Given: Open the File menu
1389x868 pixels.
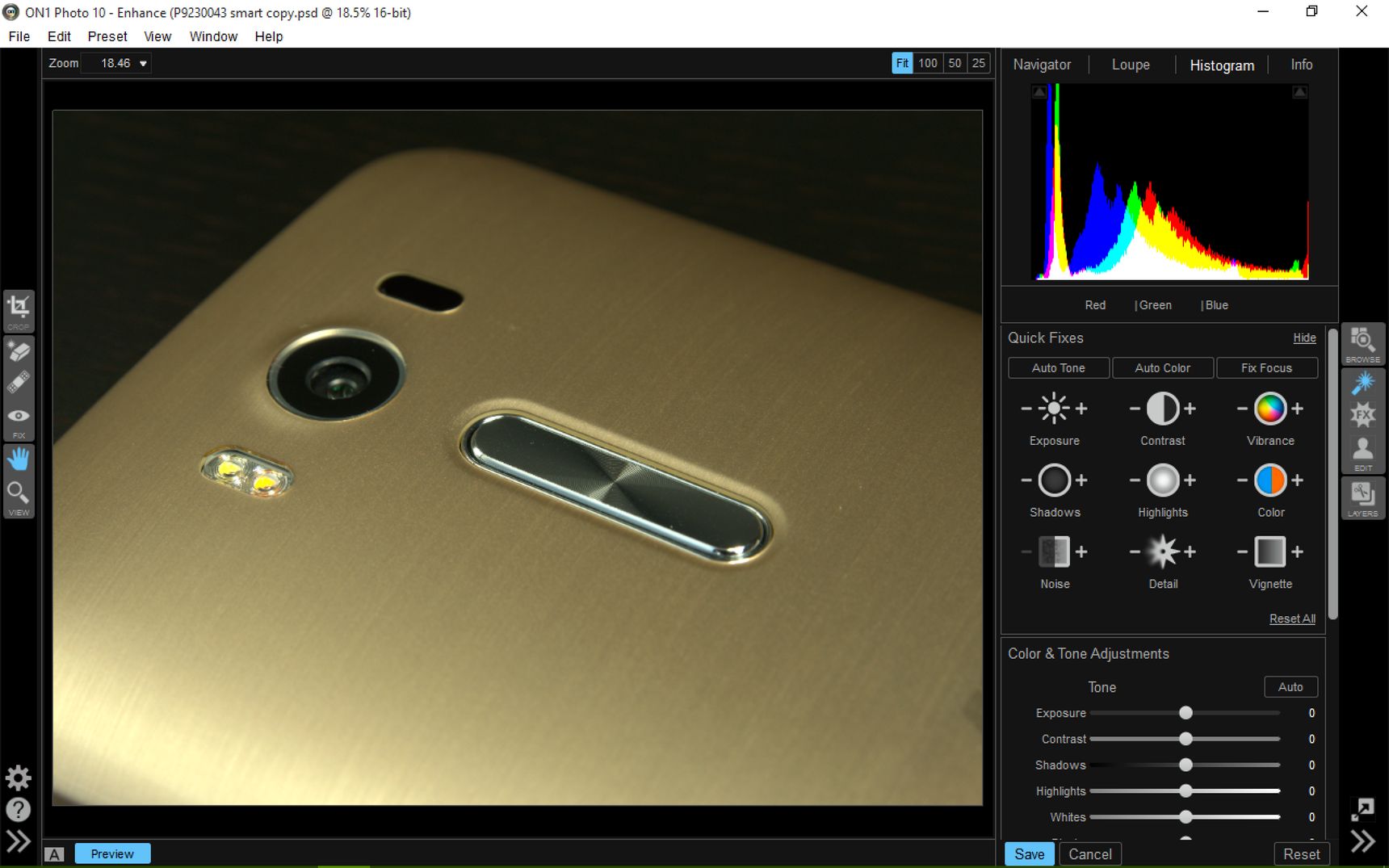Looking at the screenshot, I should [x=19, y=36].
